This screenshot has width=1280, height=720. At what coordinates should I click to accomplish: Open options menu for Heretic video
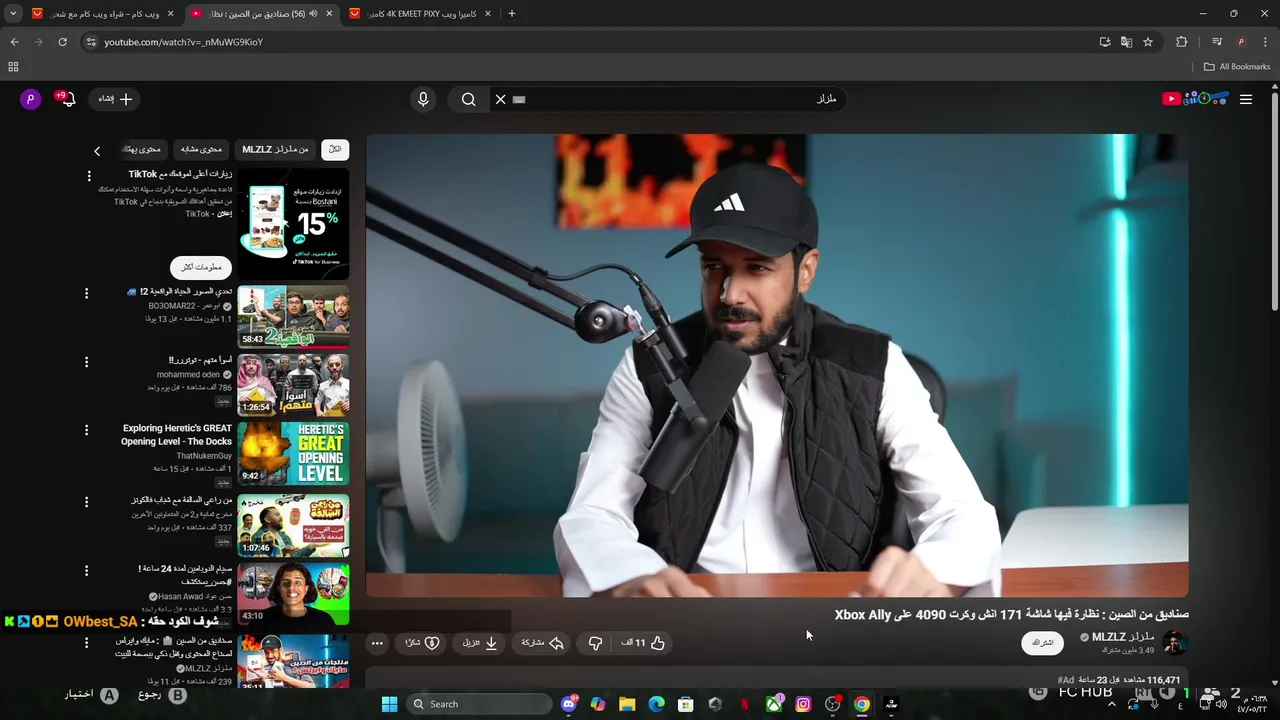point(86,430)
